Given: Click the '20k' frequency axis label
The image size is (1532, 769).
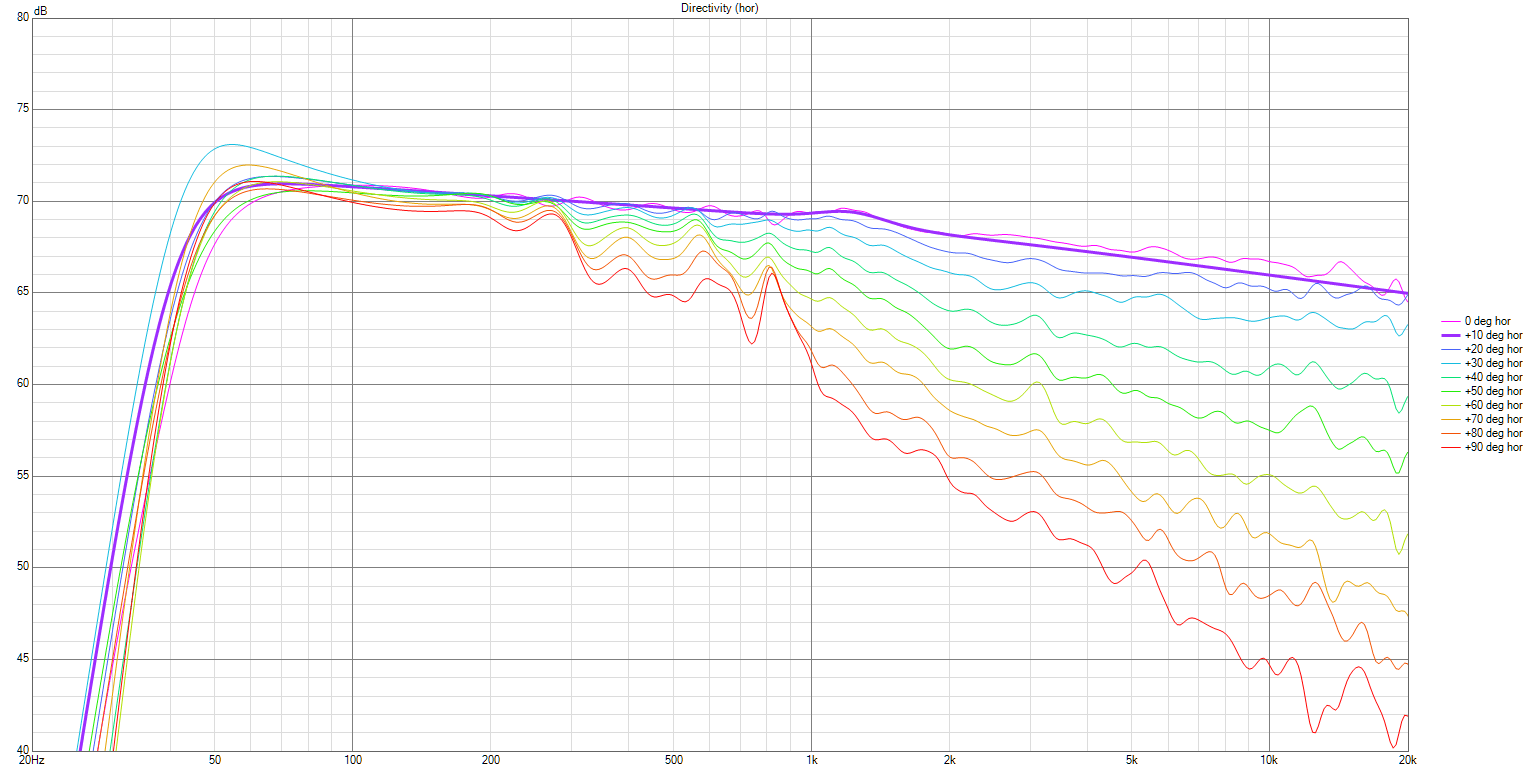Looking at the screenshot, I should pos(1407,761).
